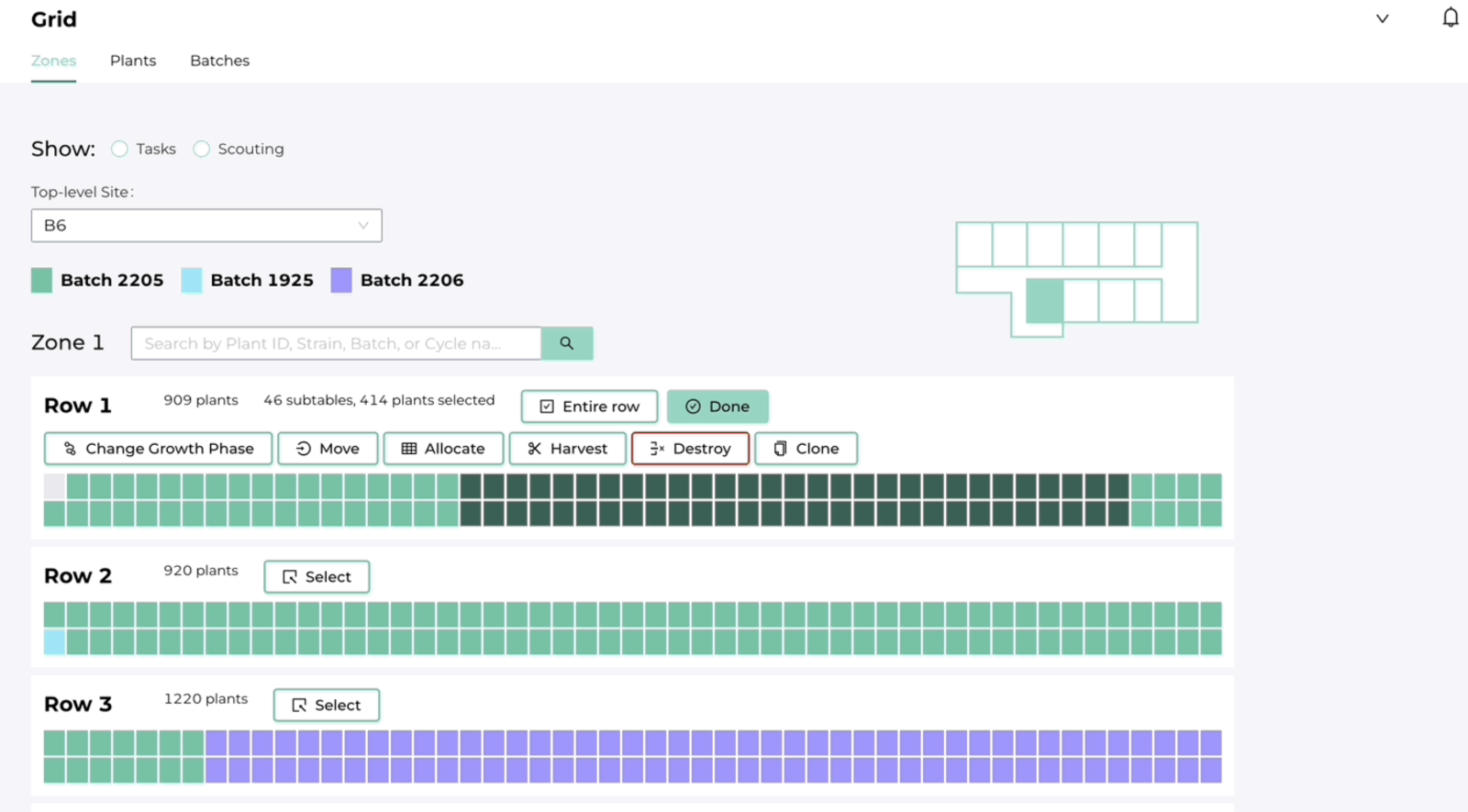This screenshot has height=812, width=1468.
Task: Click Change Growth Phase button
Action: tap(158, 449)
